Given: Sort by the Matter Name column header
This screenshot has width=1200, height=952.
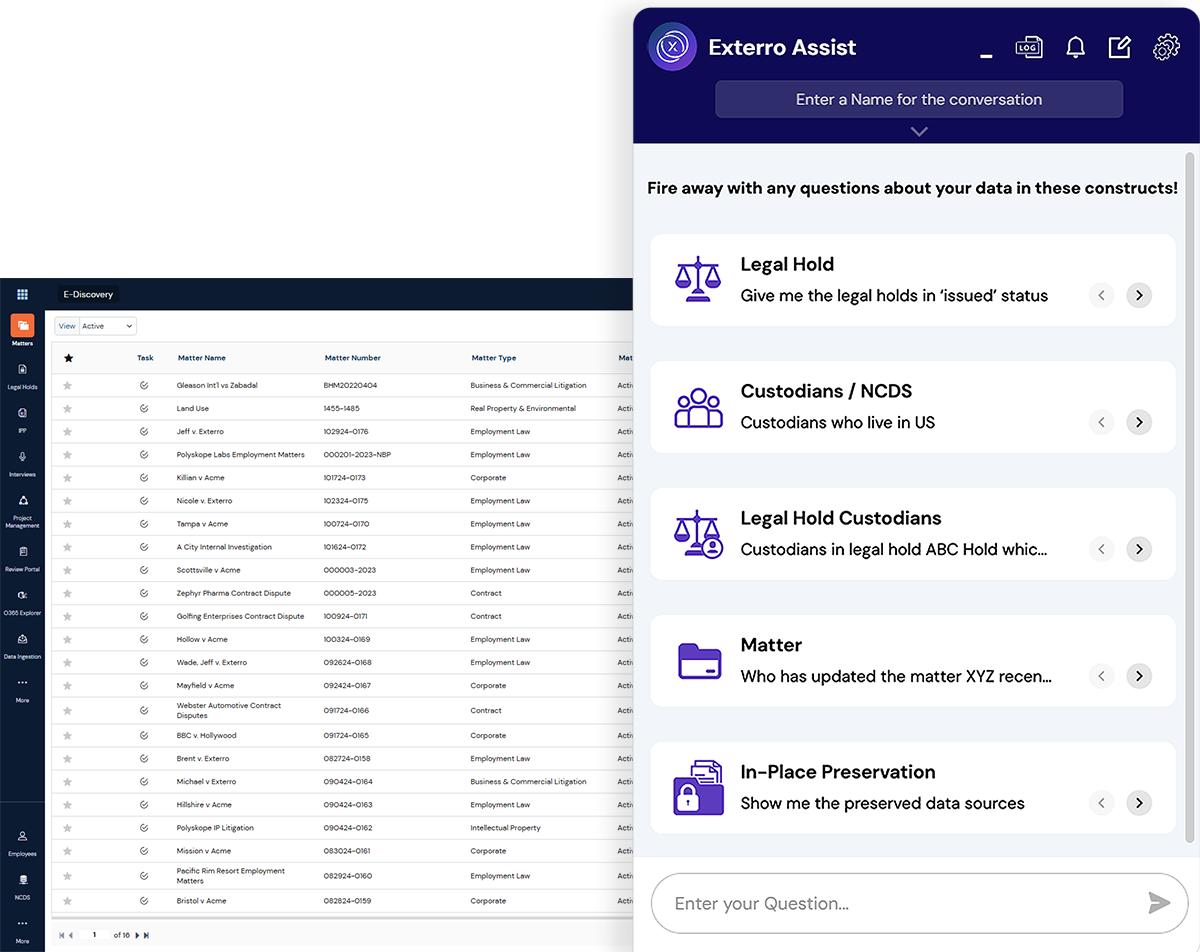Looking at the screenshot, I should coord(202,358).
